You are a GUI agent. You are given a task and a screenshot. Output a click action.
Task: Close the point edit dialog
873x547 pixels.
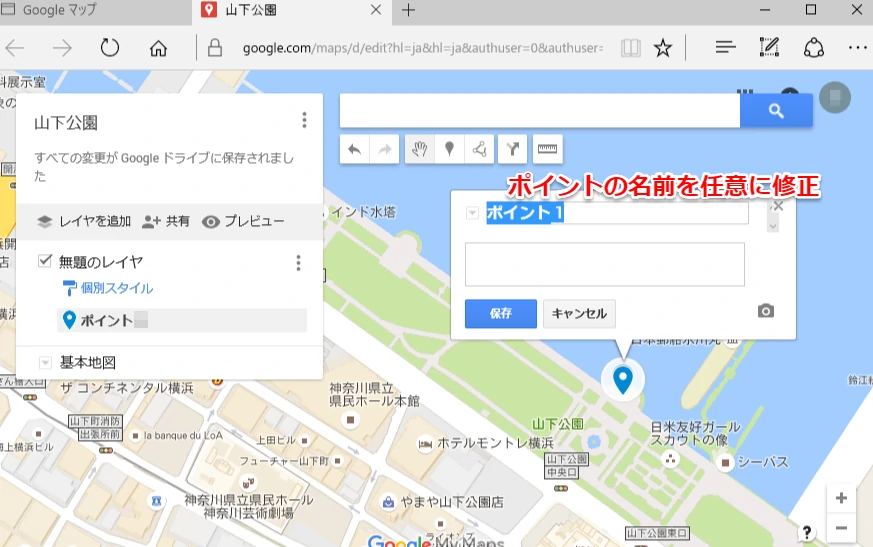pos(778,206)
